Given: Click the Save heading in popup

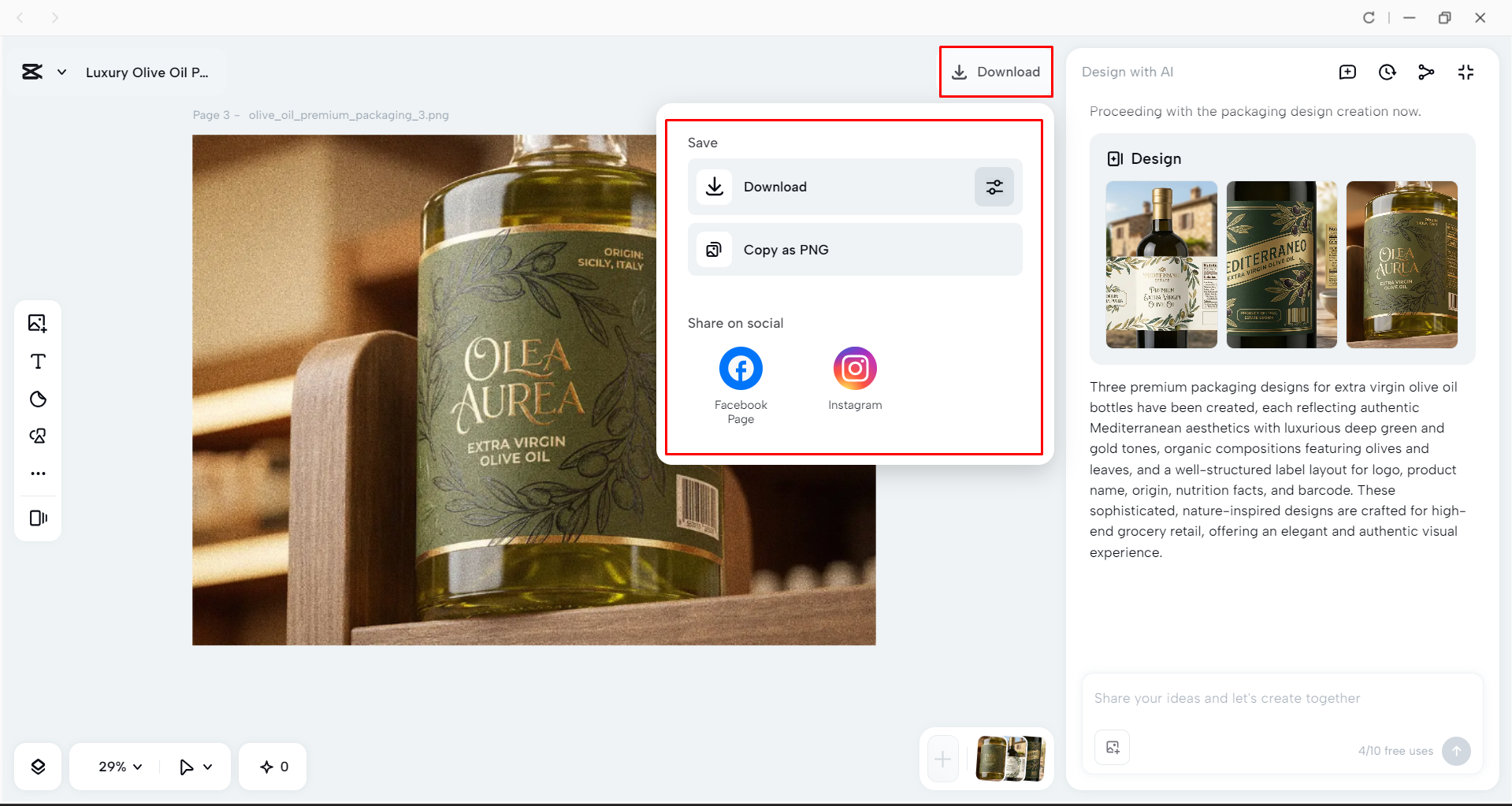Looking at the screenshot, I should pos(702,143).
